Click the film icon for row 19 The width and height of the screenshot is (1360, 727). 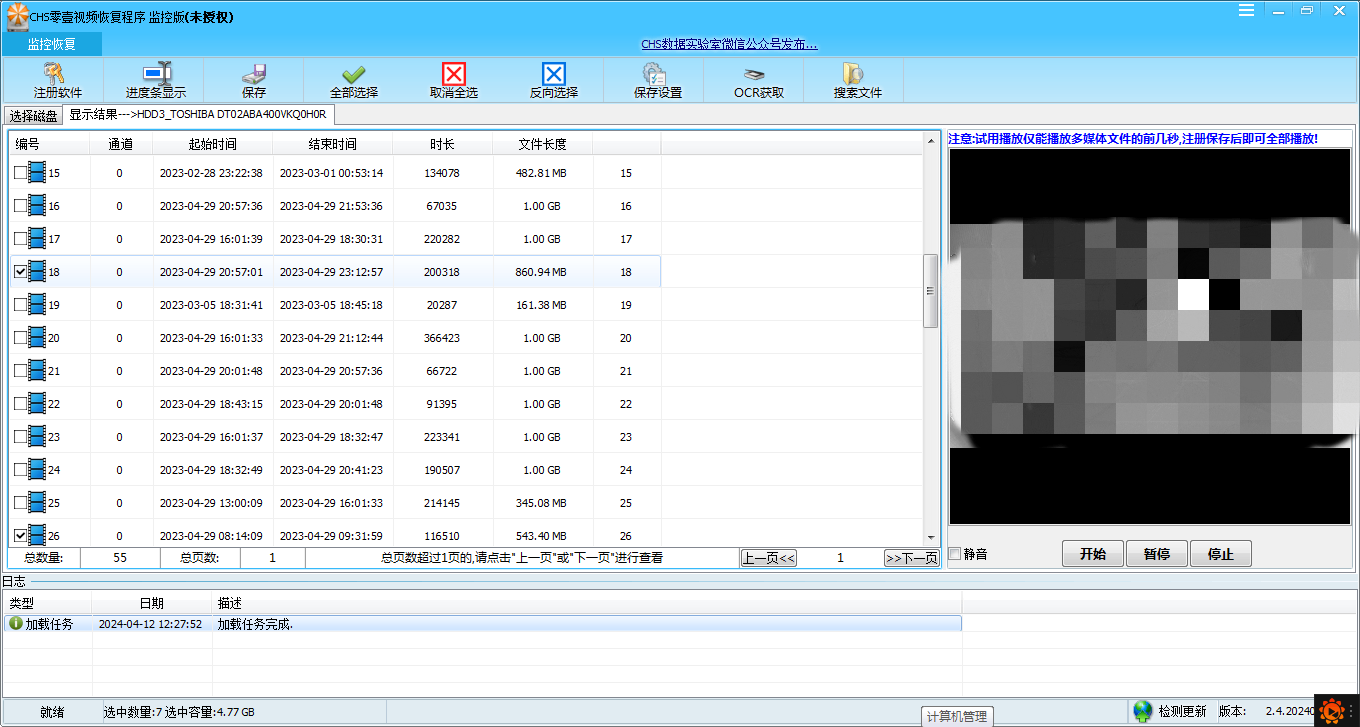[38, 304]
